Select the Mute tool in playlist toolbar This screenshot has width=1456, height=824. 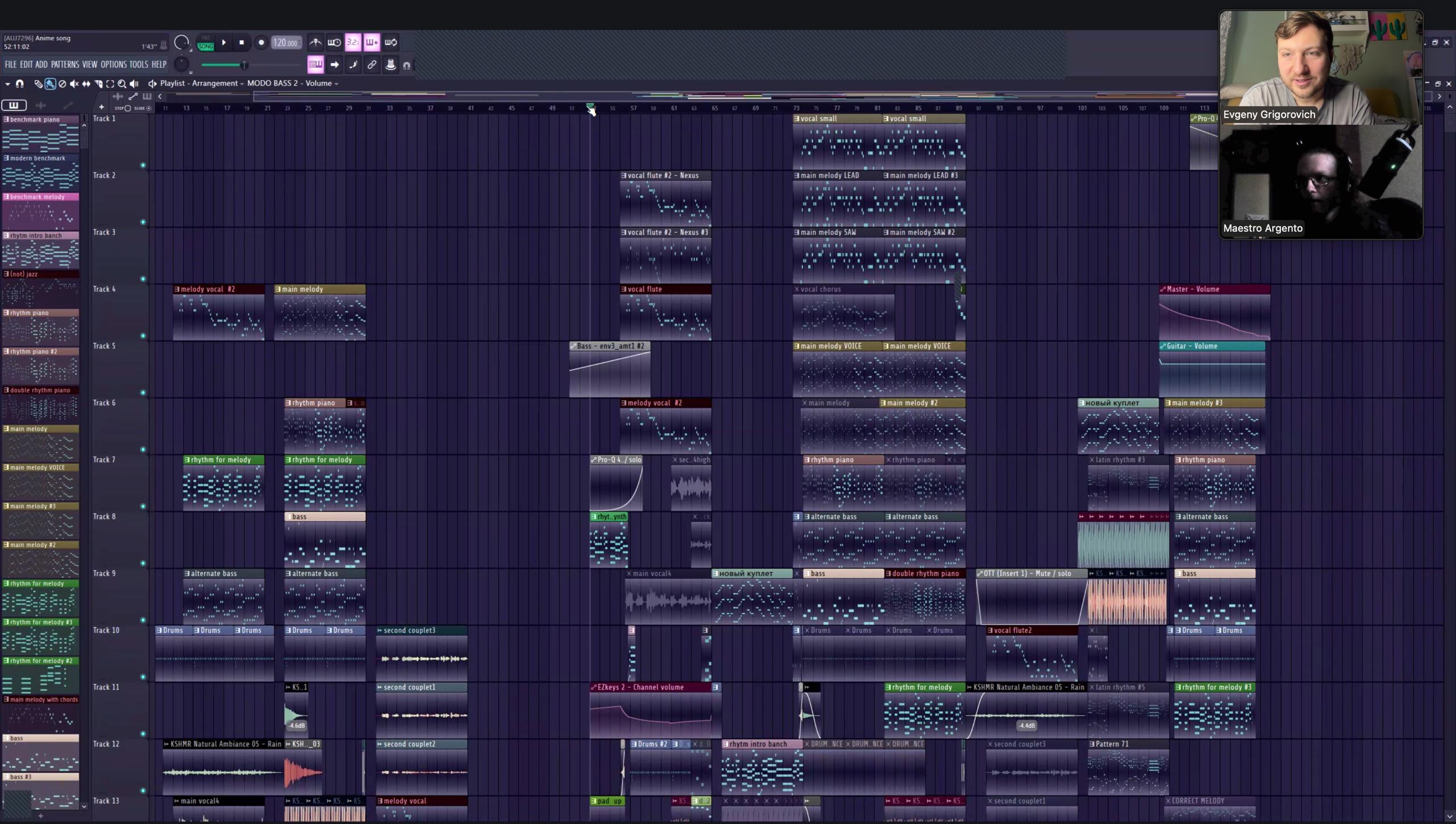(x=74, y=84)
